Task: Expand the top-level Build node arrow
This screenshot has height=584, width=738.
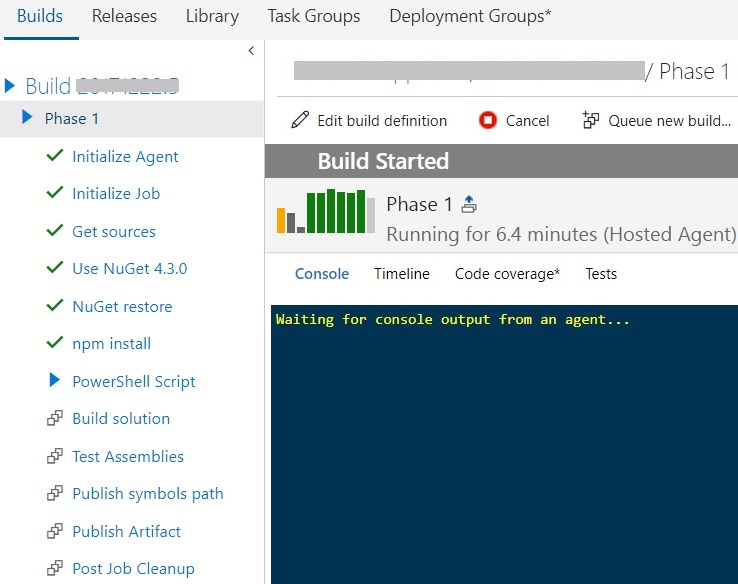Action: [x=11, y=85]
